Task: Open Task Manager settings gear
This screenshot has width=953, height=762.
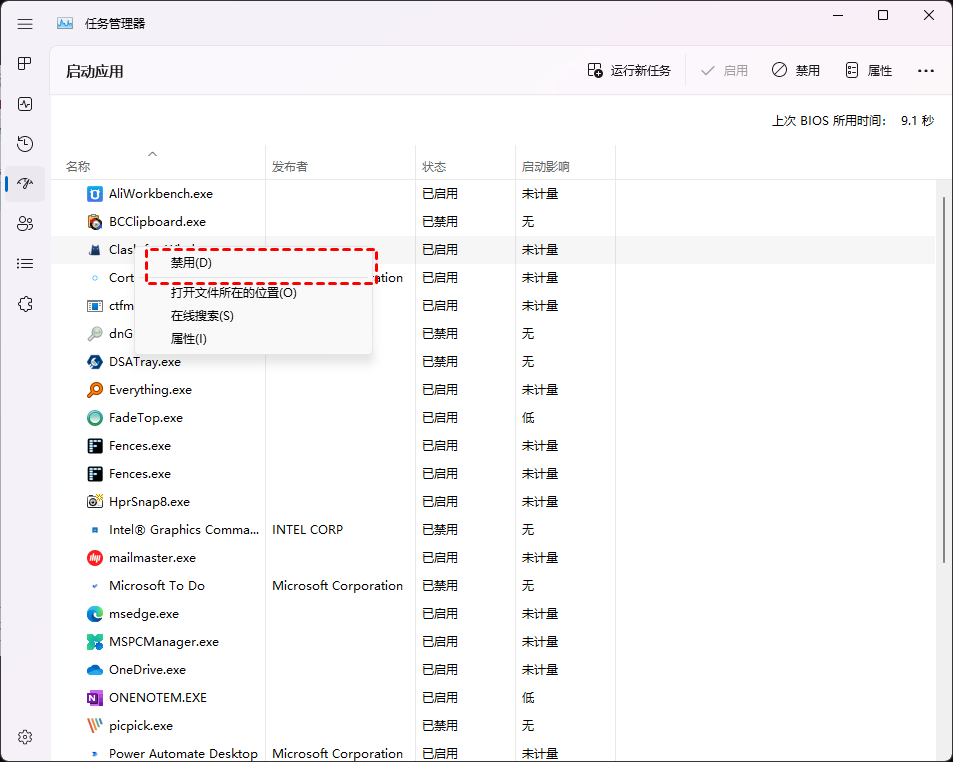Action: 25,737
